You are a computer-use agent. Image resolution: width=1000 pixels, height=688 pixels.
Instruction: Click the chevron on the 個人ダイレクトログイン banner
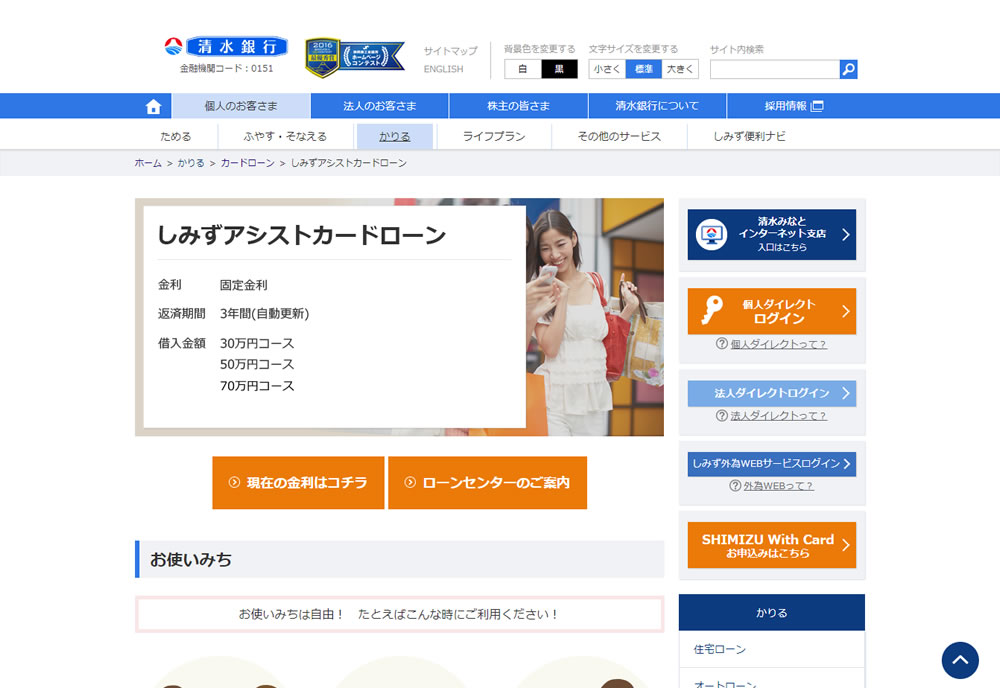point(846,311)
